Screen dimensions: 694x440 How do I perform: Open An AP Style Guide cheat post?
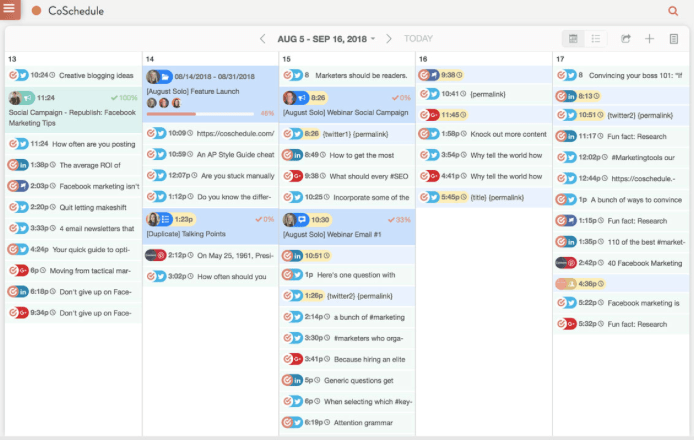pos(210,154)
